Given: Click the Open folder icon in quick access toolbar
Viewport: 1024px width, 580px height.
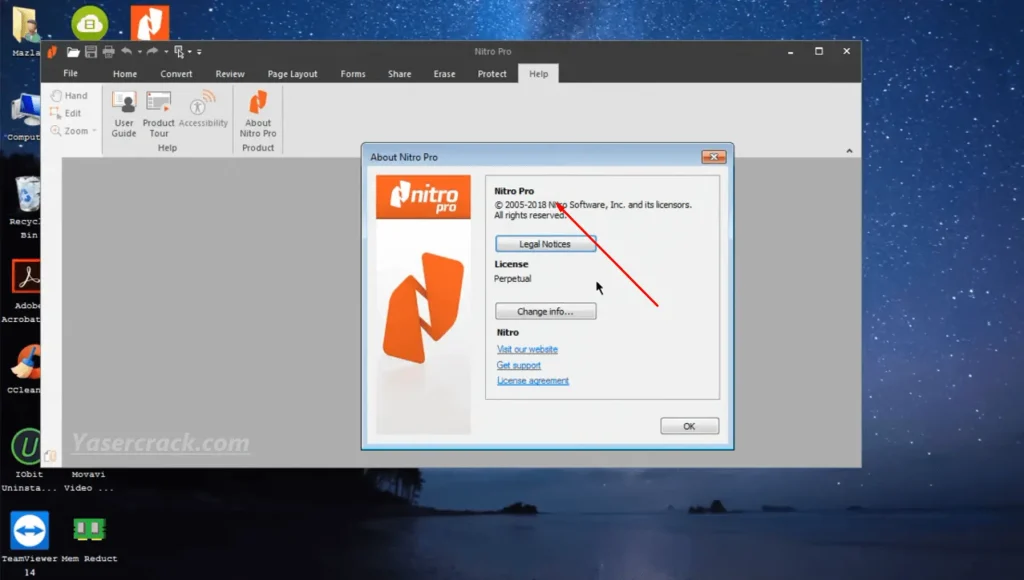Looking at the screenshot, I should coord(73,52).
